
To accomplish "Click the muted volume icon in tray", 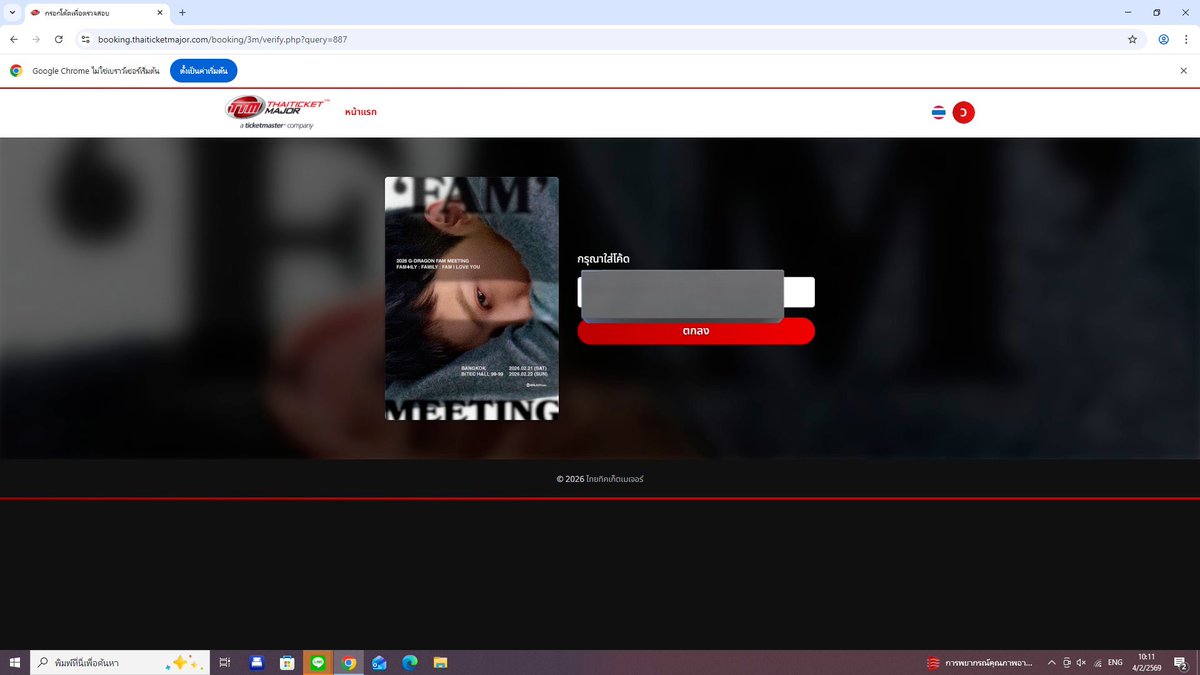I will 1082,662.
